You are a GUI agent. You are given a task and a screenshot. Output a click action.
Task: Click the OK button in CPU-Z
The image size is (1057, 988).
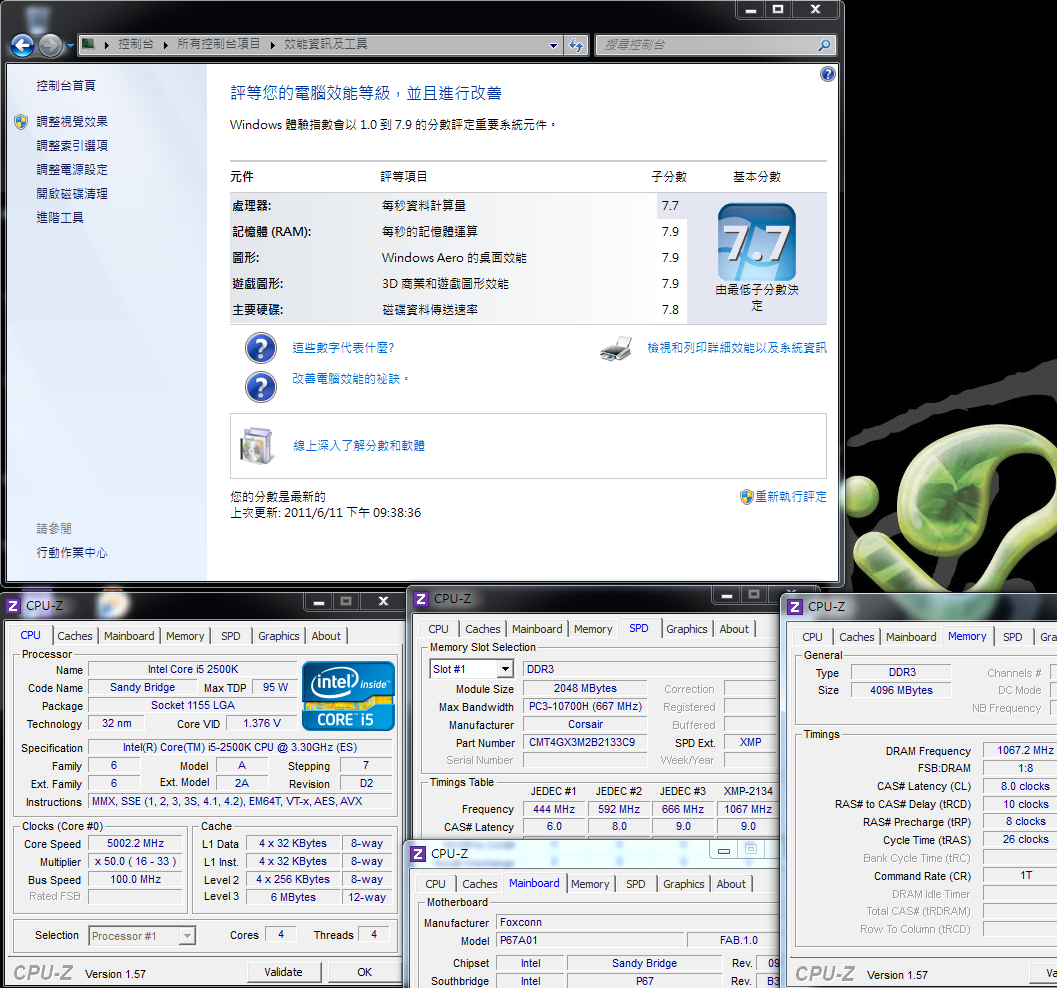coord(364,972)
